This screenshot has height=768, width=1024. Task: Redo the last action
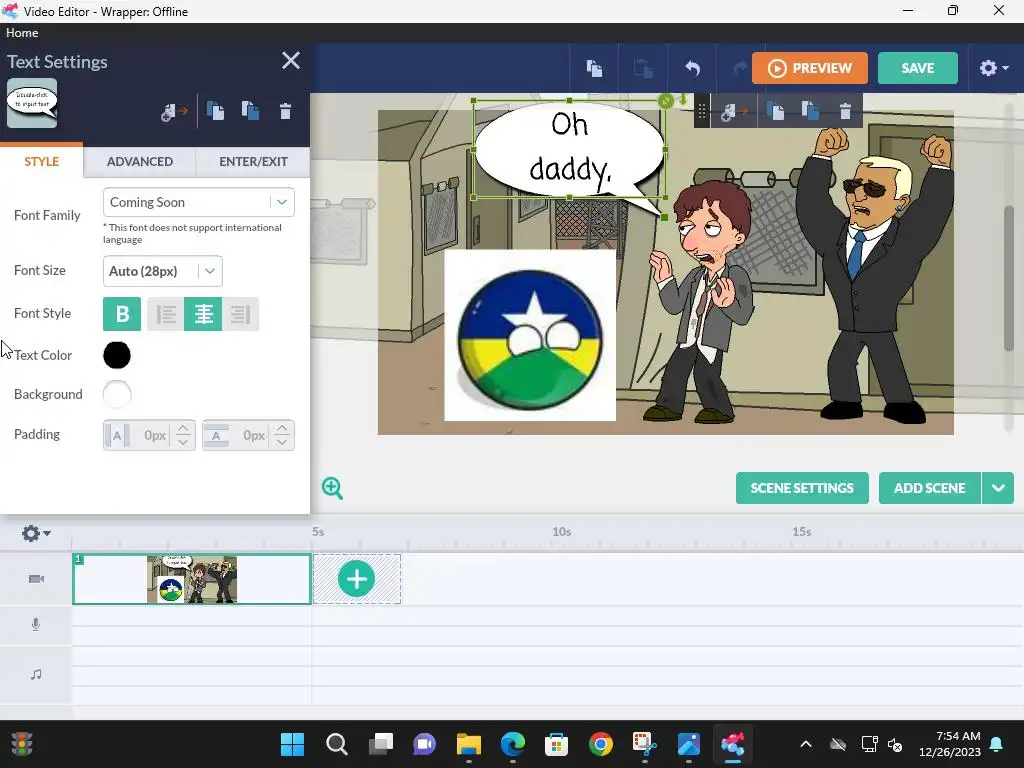pyautogui.click(x=739, y=68)
